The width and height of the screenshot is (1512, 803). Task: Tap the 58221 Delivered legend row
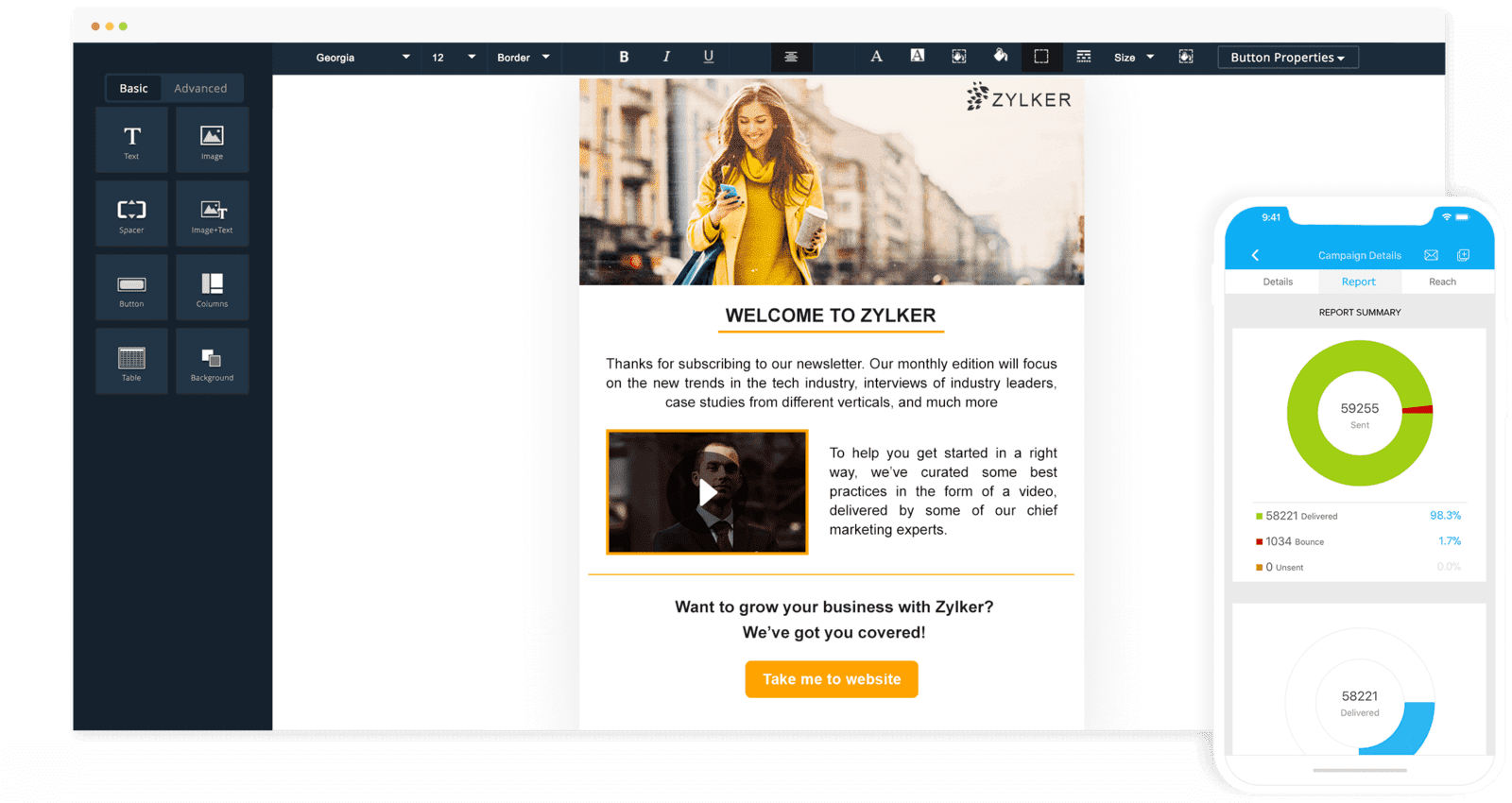pyautogui.click(x=1359, y=516)
